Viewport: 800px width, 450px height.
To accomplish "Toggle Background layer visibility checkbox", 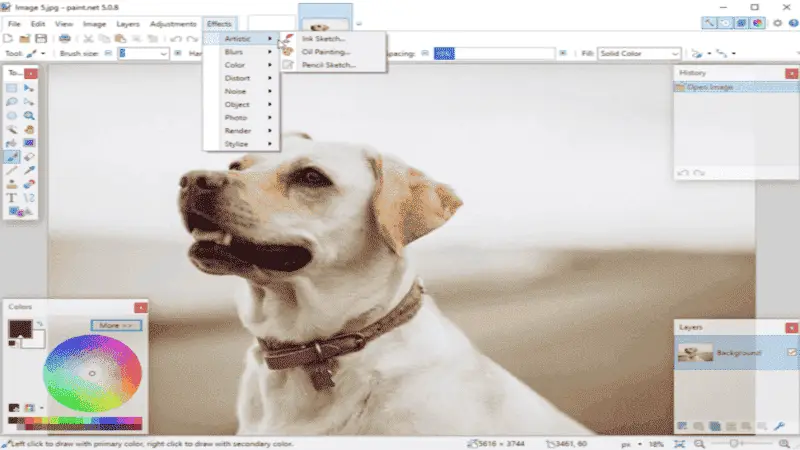I will (x=792, y=353).
